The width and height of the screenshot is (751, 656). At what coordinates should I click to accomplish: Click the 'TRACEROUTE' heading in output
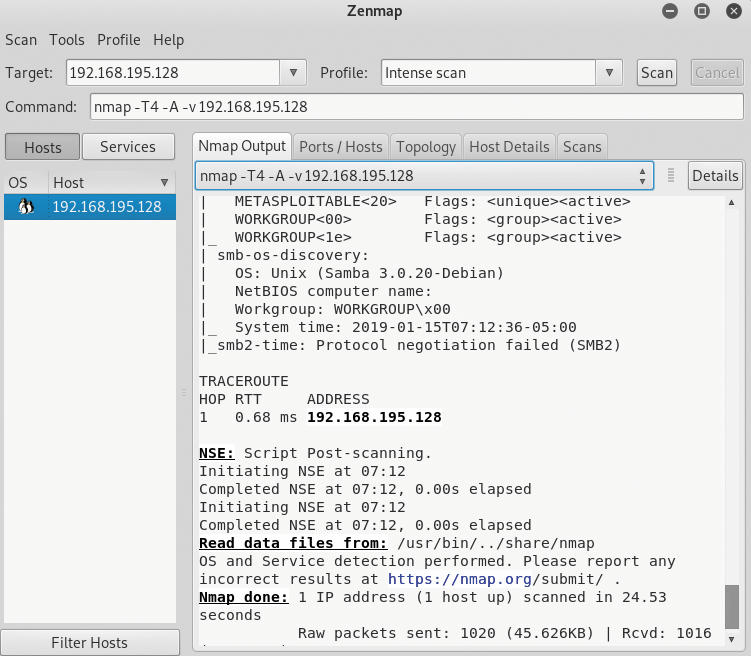[244, 381]
